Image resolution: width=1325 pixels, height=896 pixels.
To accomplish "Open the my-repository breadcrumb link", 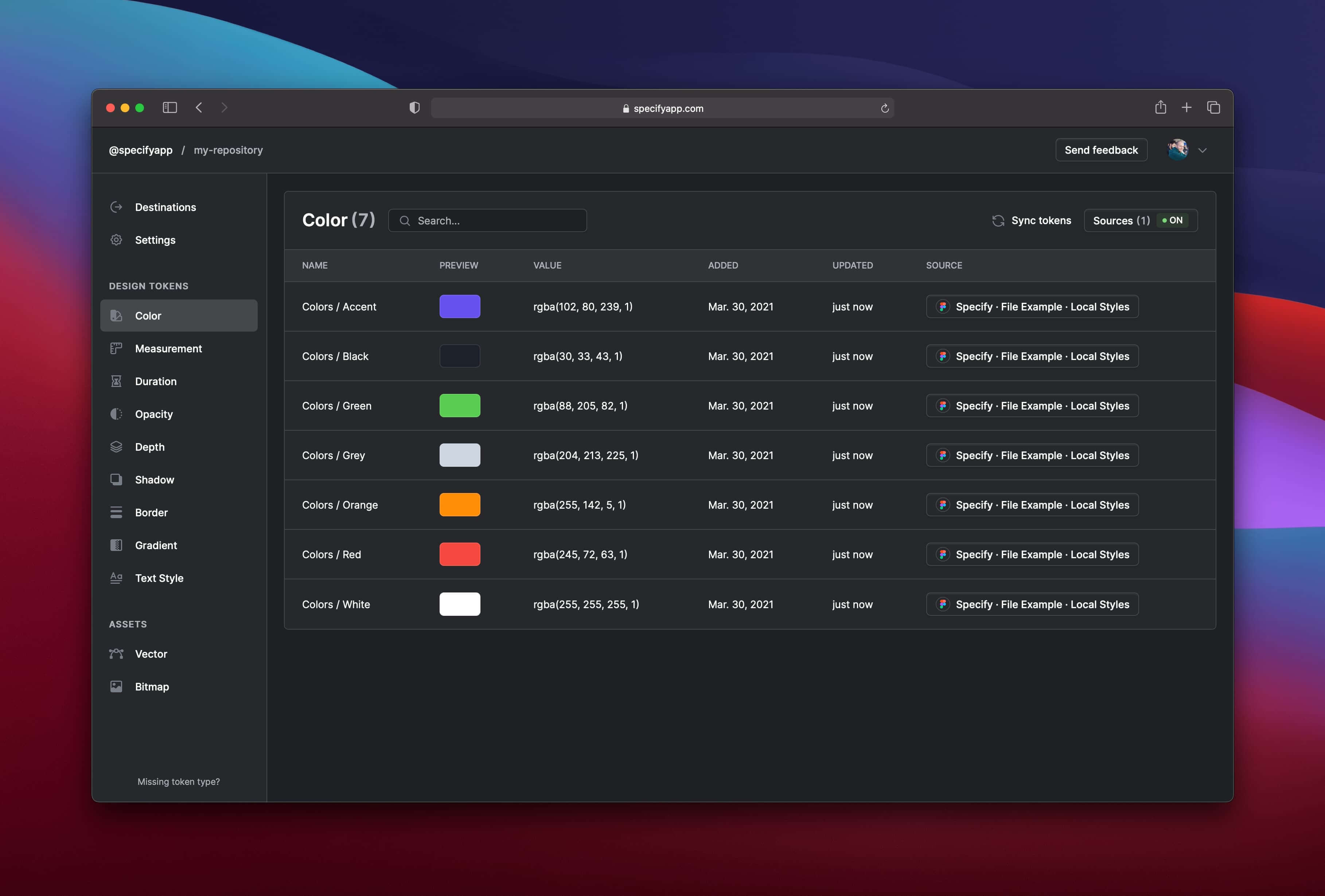I will [228, 150].
